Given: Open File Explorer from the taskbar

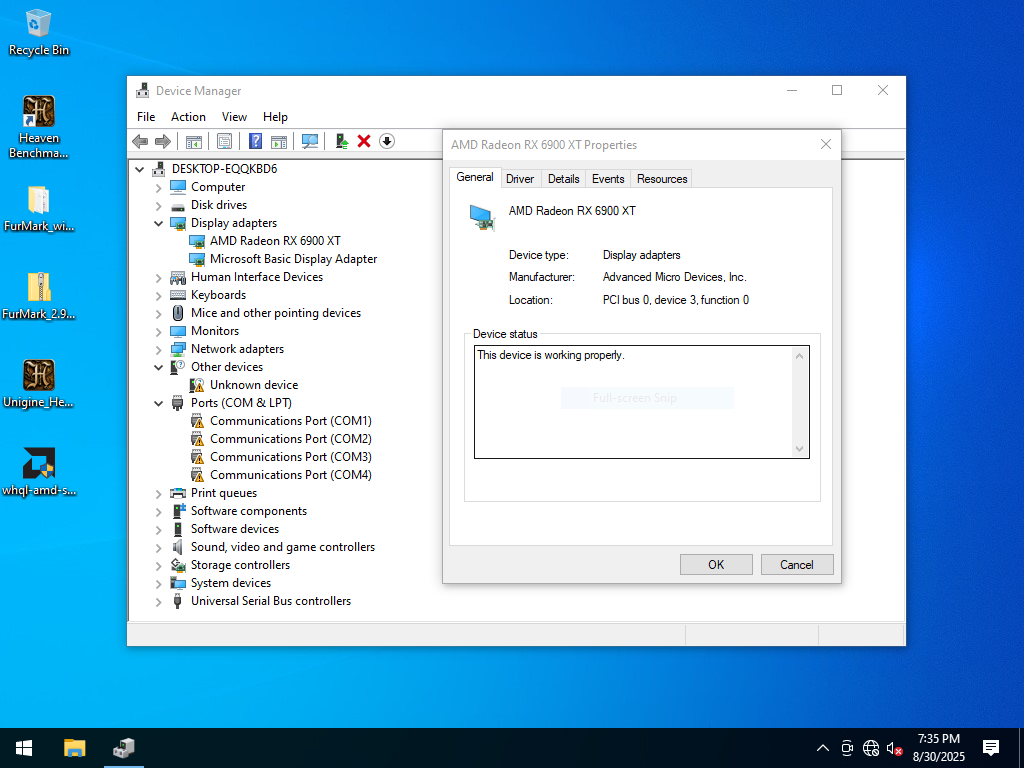Looking at the screenshot, I should tap(74, 748).
